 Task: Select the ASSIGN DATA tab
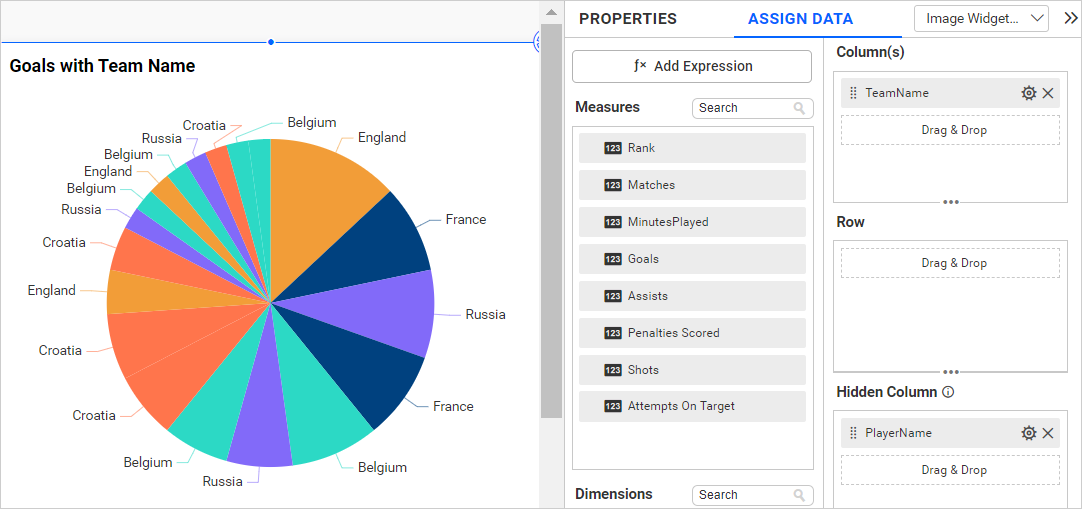(800, 19)
